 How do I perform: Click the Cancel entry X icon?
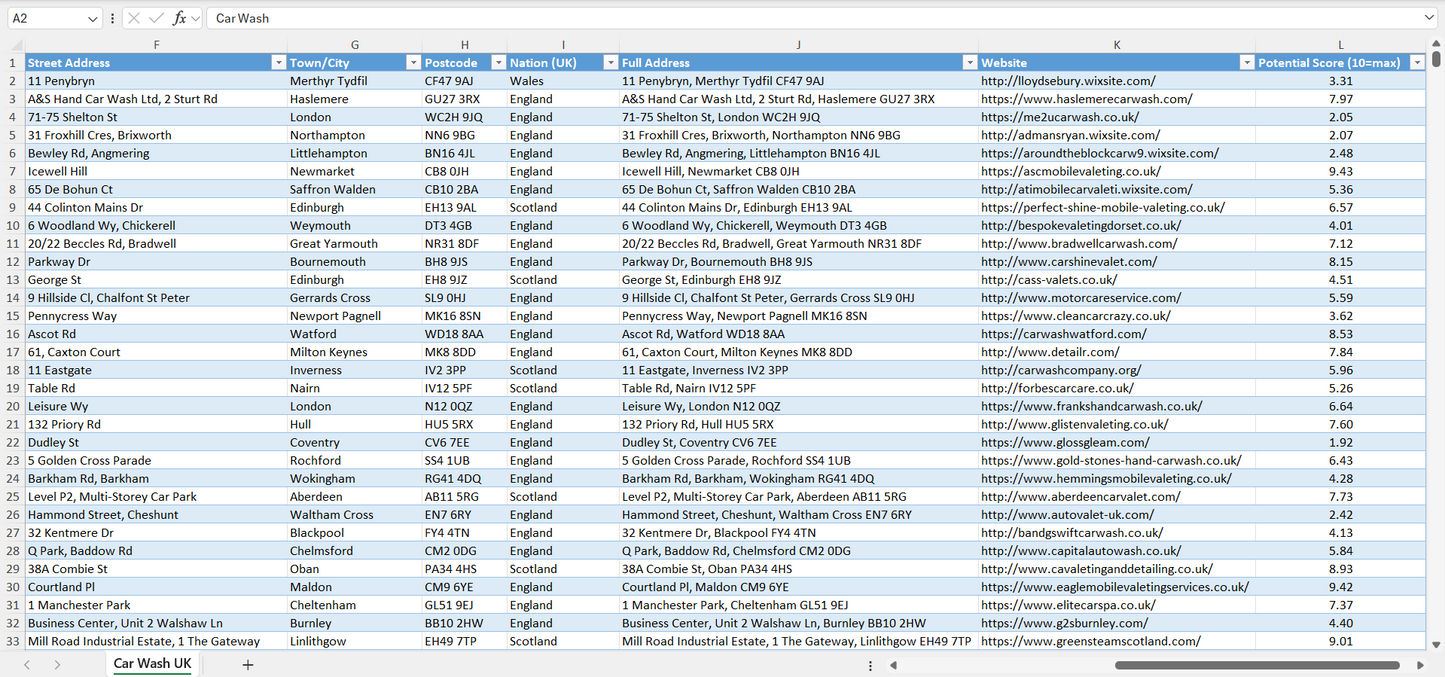click(134, 18)
